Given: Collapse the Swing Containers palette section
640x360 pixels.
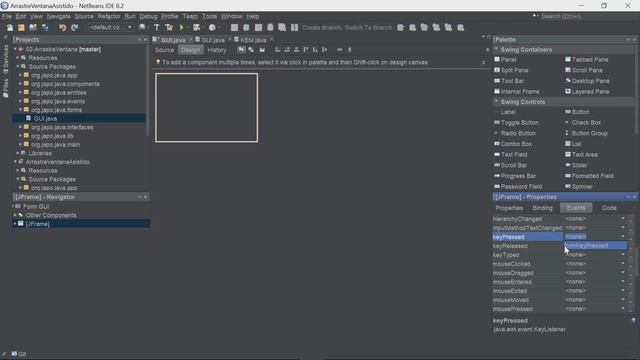Looking at the screenshot, I should pyautogui.click(x=496, y=49).
